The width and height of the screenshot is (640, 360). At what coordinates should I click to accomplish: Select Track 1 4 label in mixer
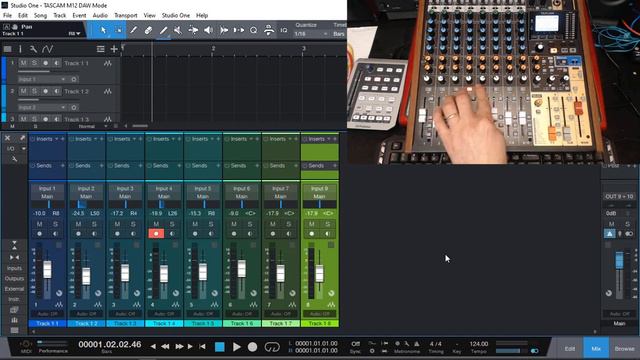coord(164,323)
